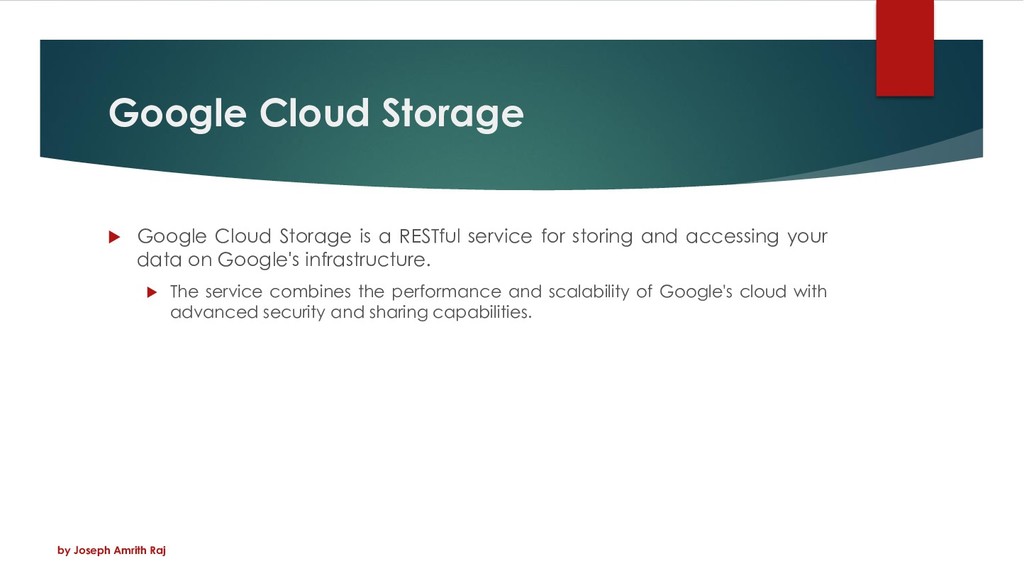Click the 'Google Cloud Storage' slide title
Viewport: 1024px width, 576px height.
tap(316, 114)
